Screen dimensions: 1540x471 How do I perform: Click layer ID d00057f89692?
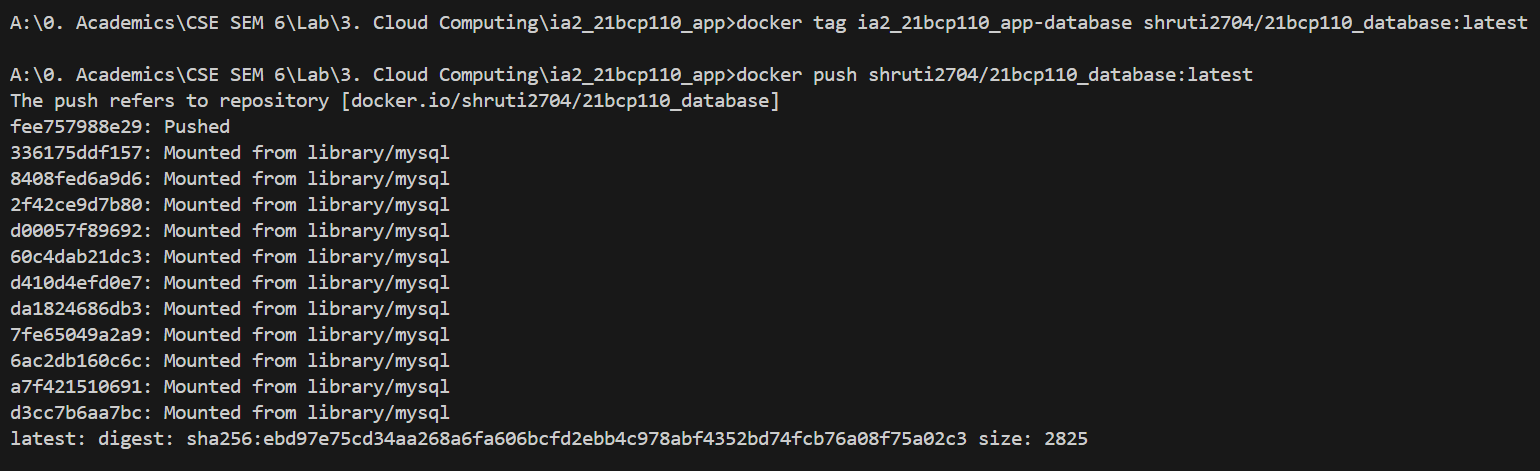point(80,231)
